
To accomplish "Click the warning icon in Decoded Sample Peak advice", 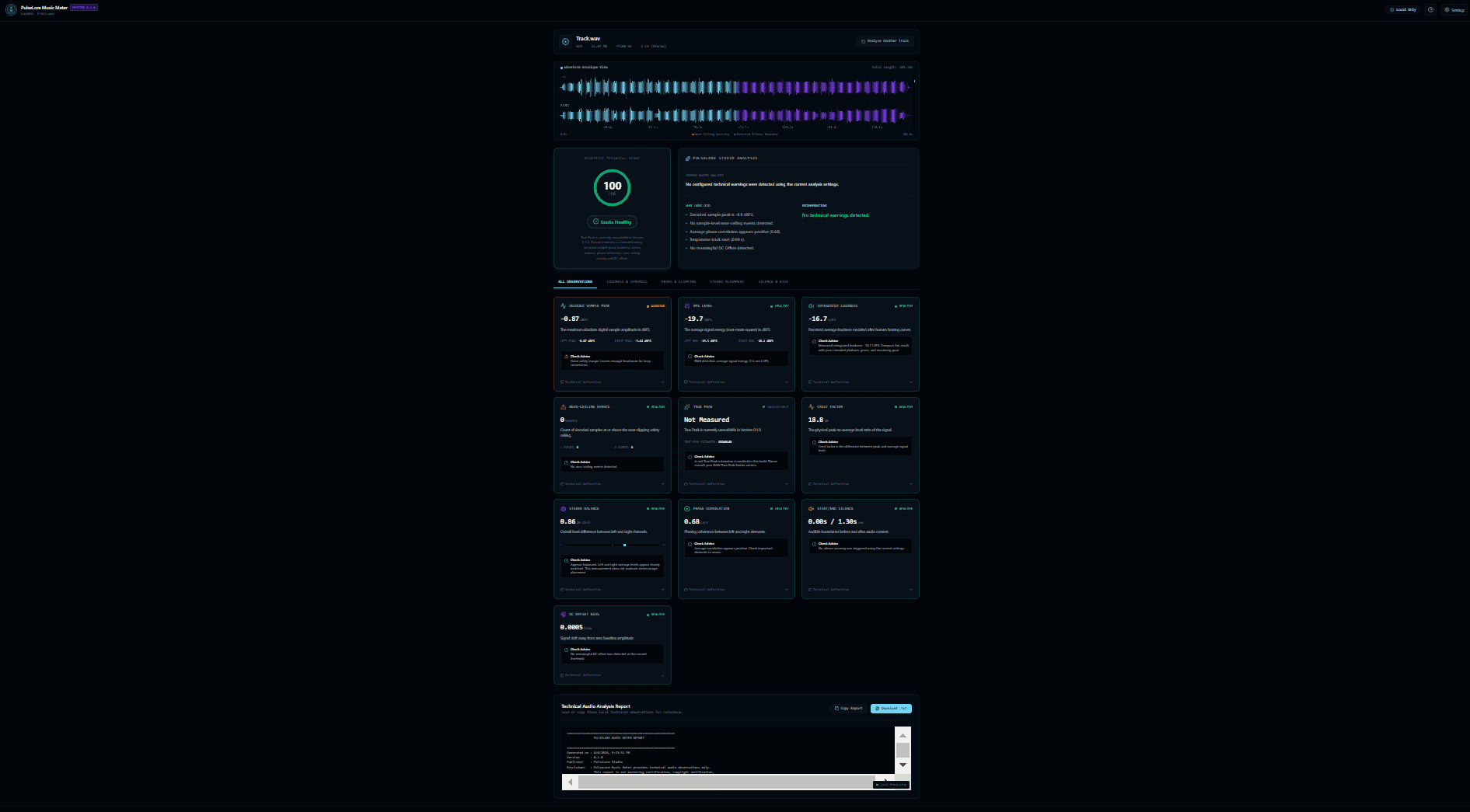I will pyautogui.click(x=567, y=357).
